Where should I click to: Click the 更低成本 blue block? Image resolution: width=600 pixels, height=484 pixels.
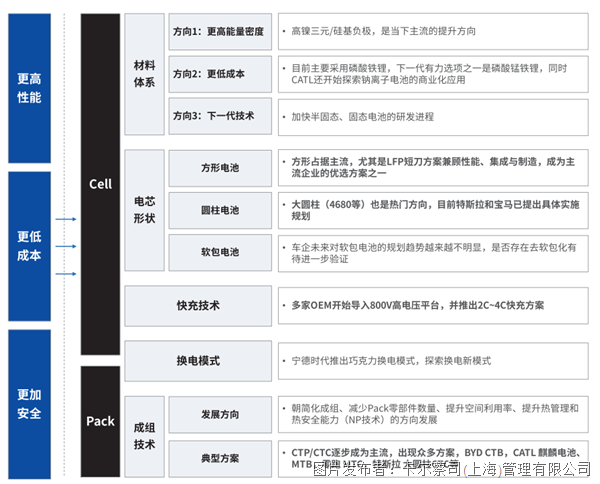pos(29,246)
